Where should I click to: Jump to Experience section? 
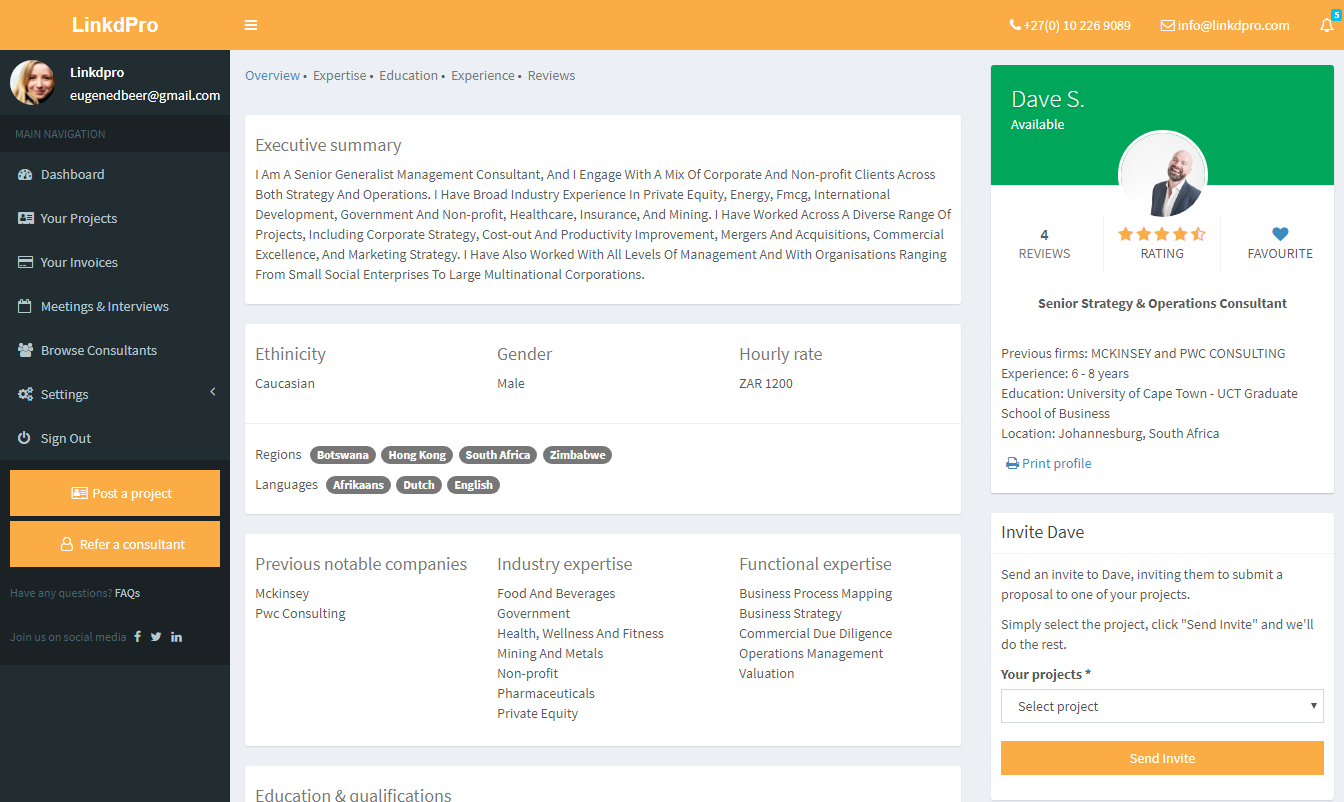click(483, 75)
